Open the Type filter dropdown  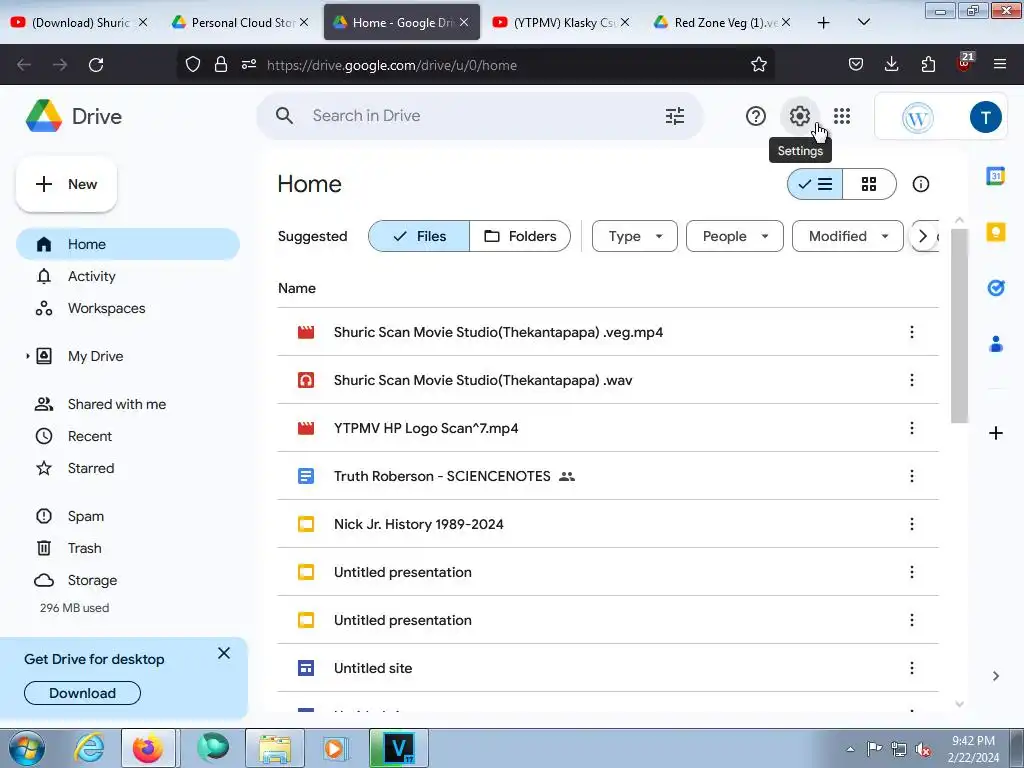pyautogui.click(x=635, y=236)
